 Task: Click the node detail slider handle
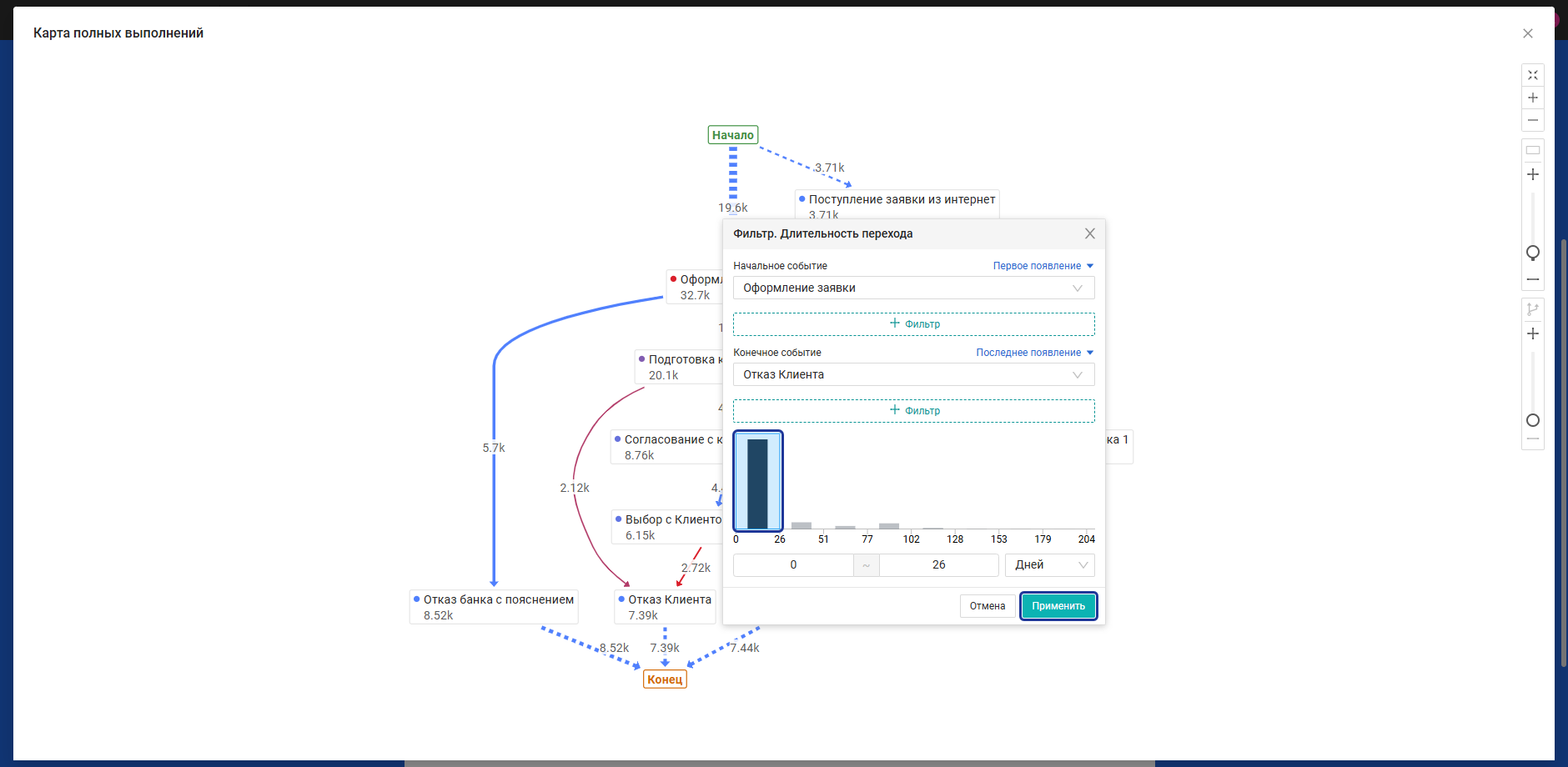[x=1533, y=252]
